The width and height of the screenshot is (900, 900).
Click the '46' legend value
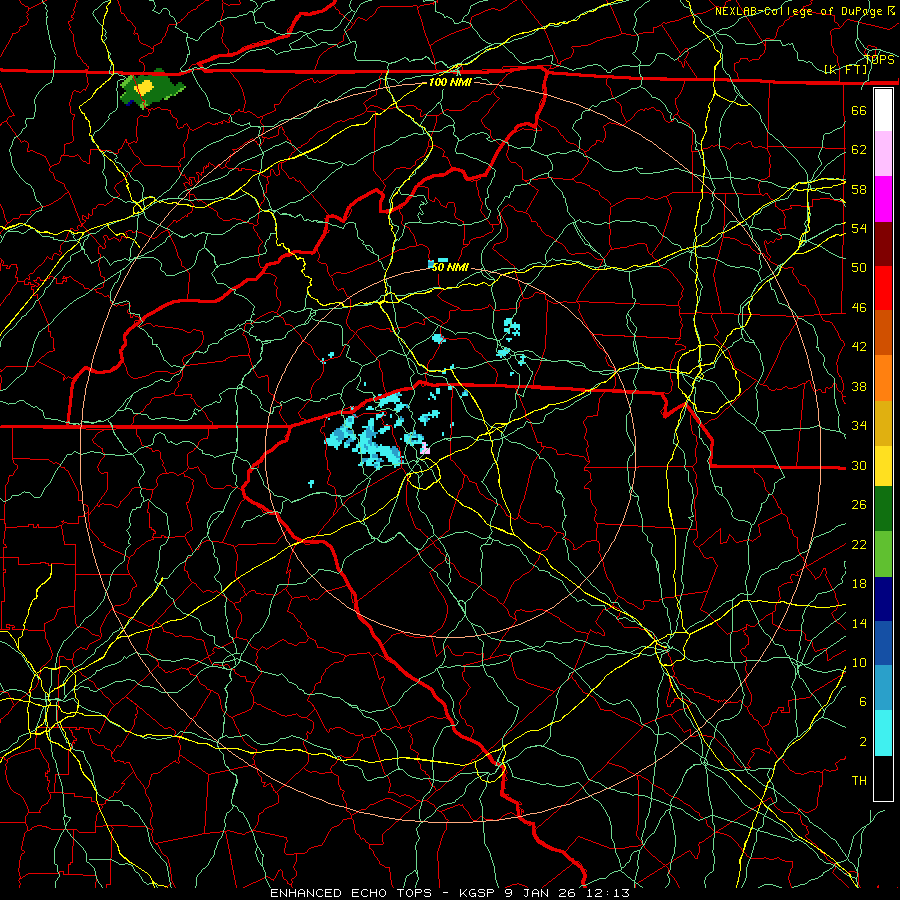[859, 308]
